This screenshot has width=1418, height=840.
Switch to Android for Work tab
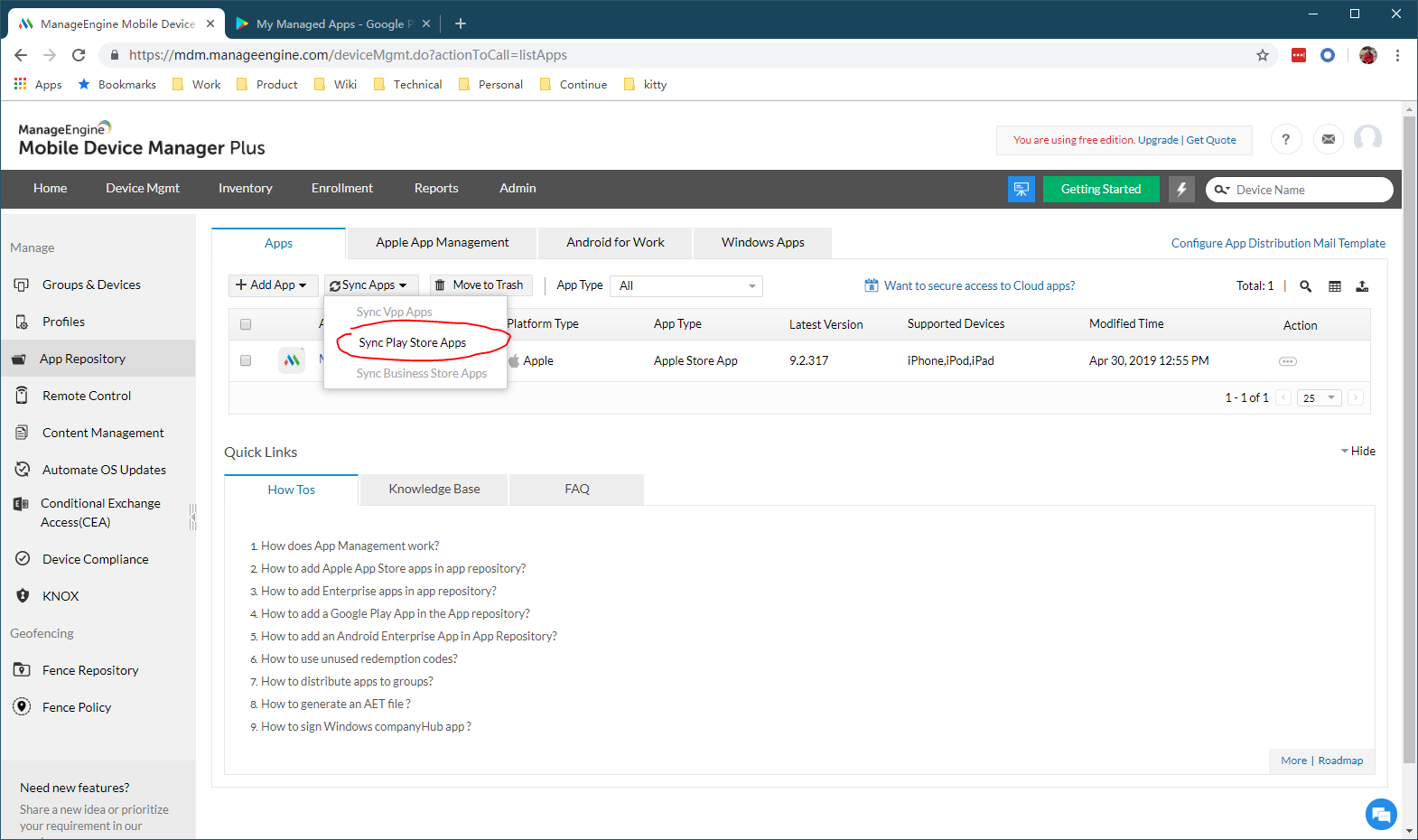coord(615,242)
